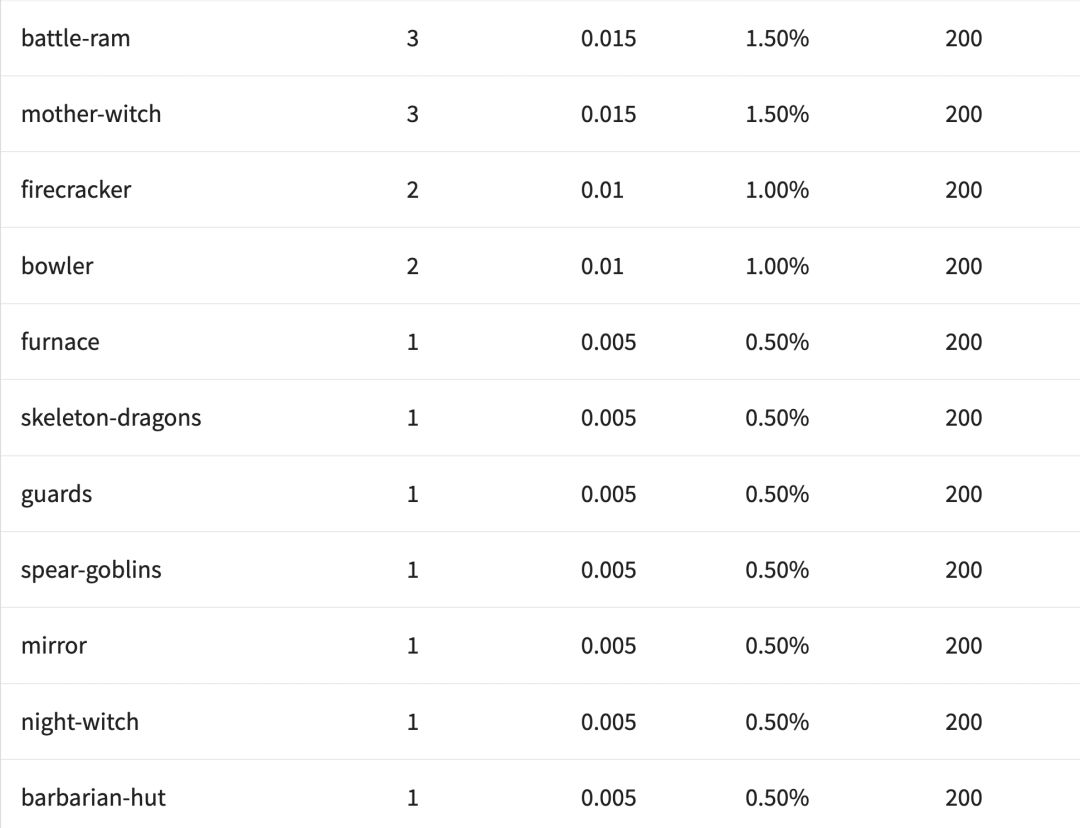
Task: Click the mirror row label
Action: (54, 646)
